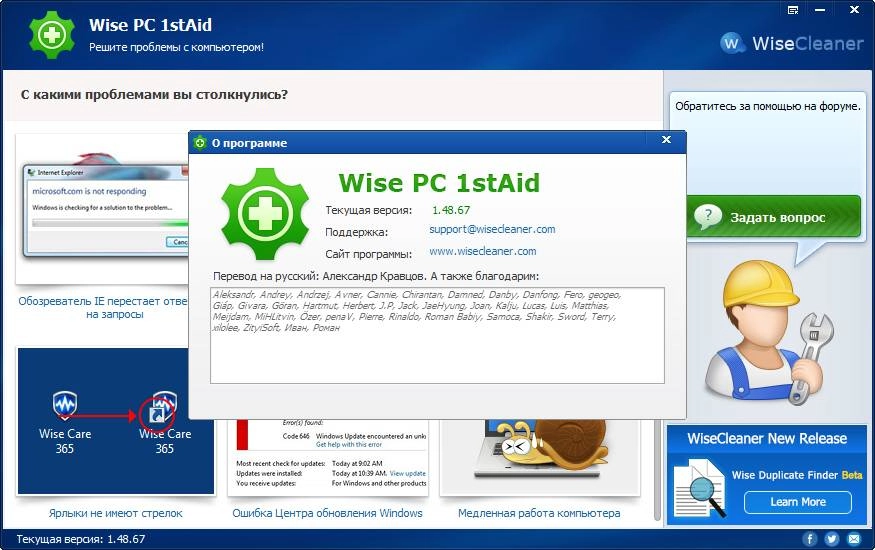This screenshot has width=875, height=550.
Task: Open the Twitter icon in status bar
Action: coord(832,539)
